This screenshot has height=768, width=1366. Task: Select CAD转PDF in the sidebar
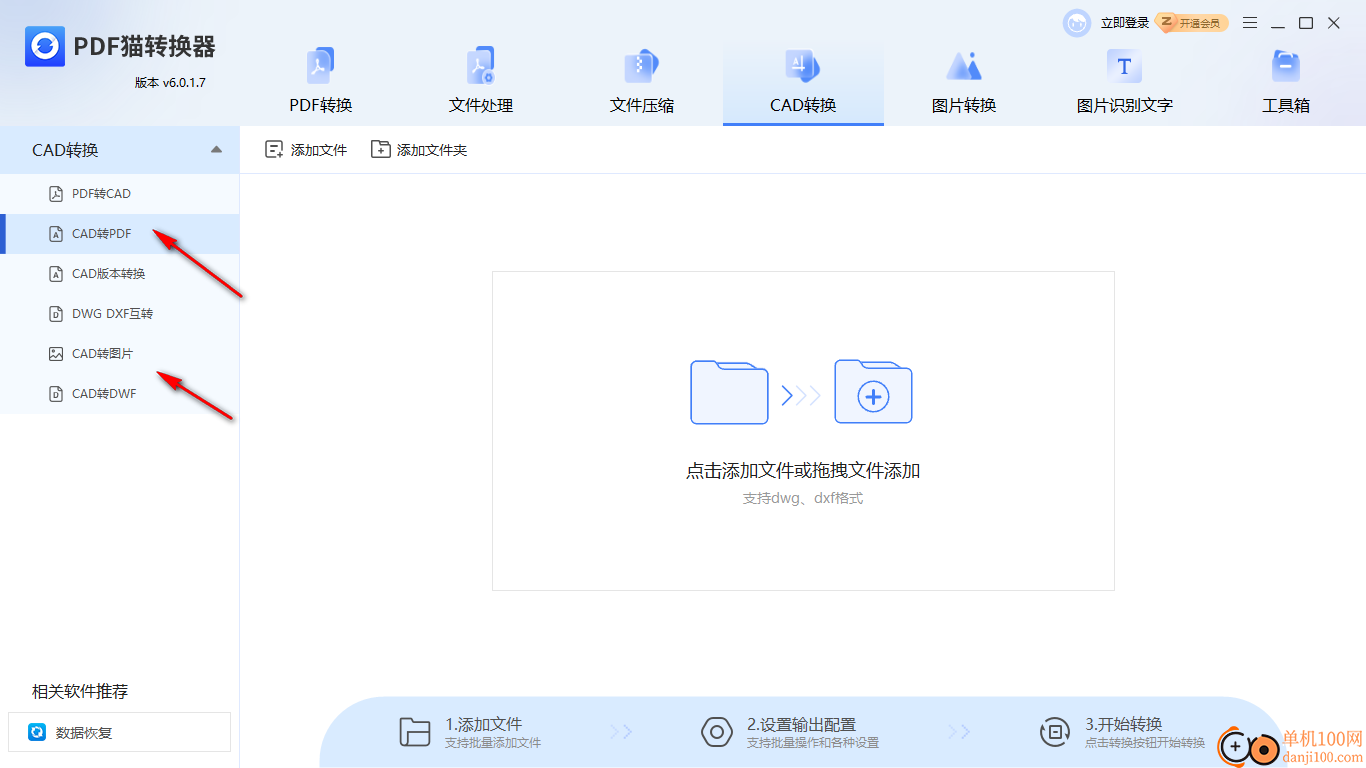(120, 234)
